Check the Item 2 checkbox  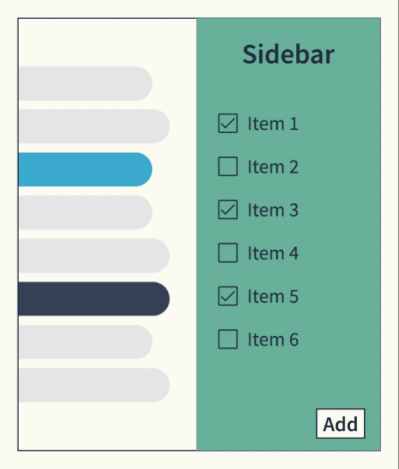(228, 166)
